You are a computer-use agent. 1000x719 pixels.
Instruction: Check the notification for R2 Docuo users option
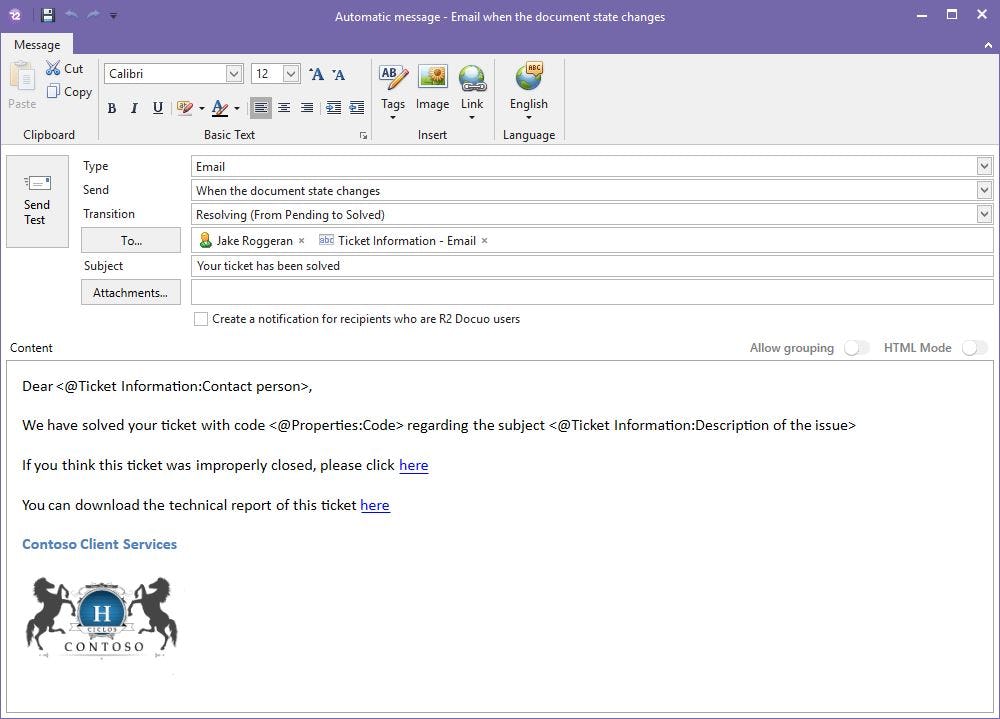tap(200, 318)
